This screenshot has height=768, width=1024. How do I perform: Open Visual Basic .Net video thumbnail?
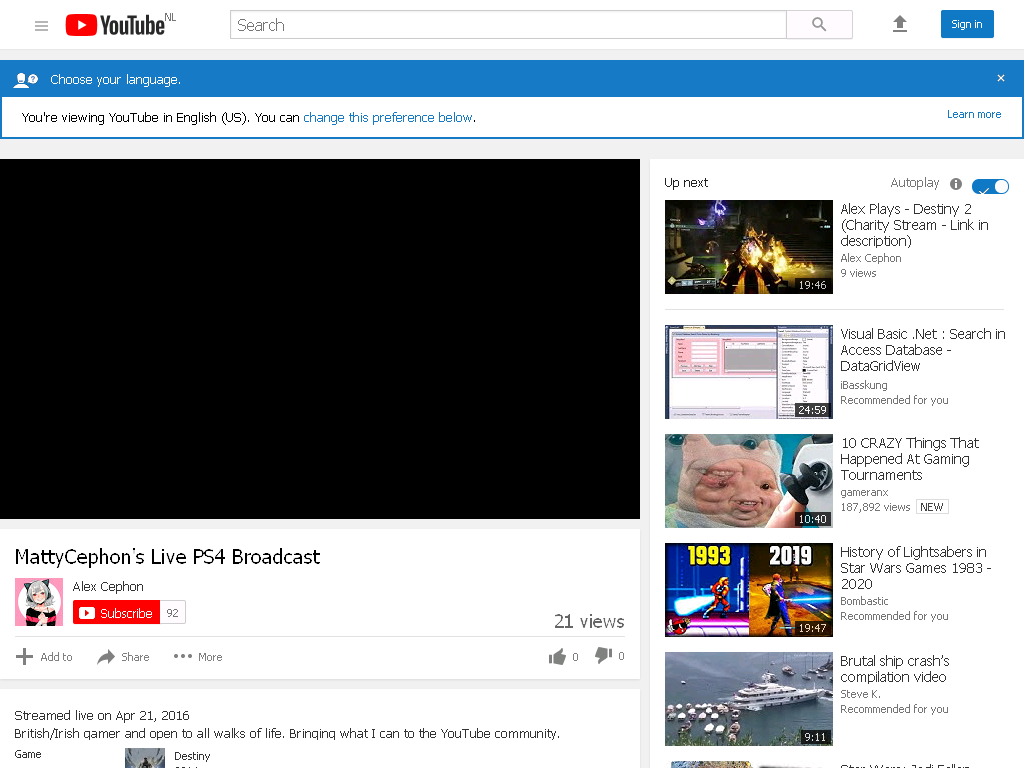748,372
